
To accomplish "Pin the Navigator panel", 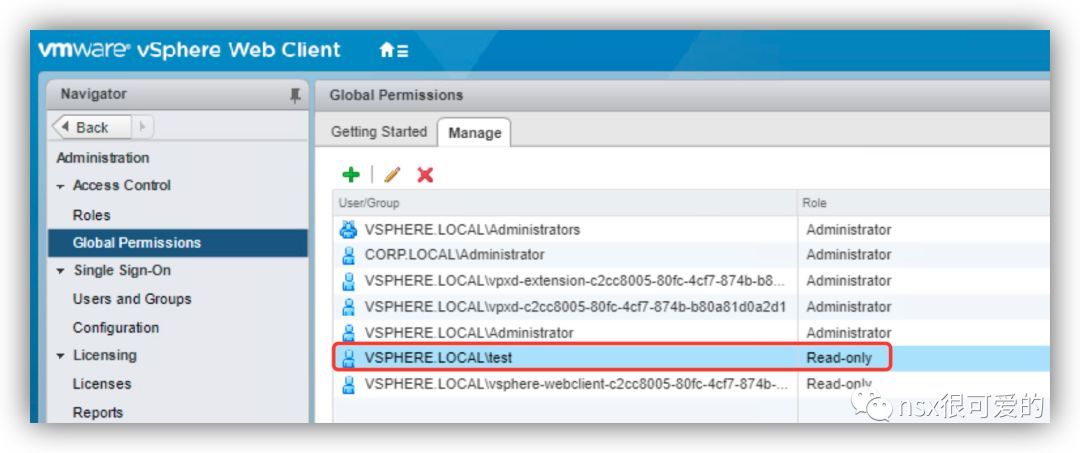I will point(295,95).
